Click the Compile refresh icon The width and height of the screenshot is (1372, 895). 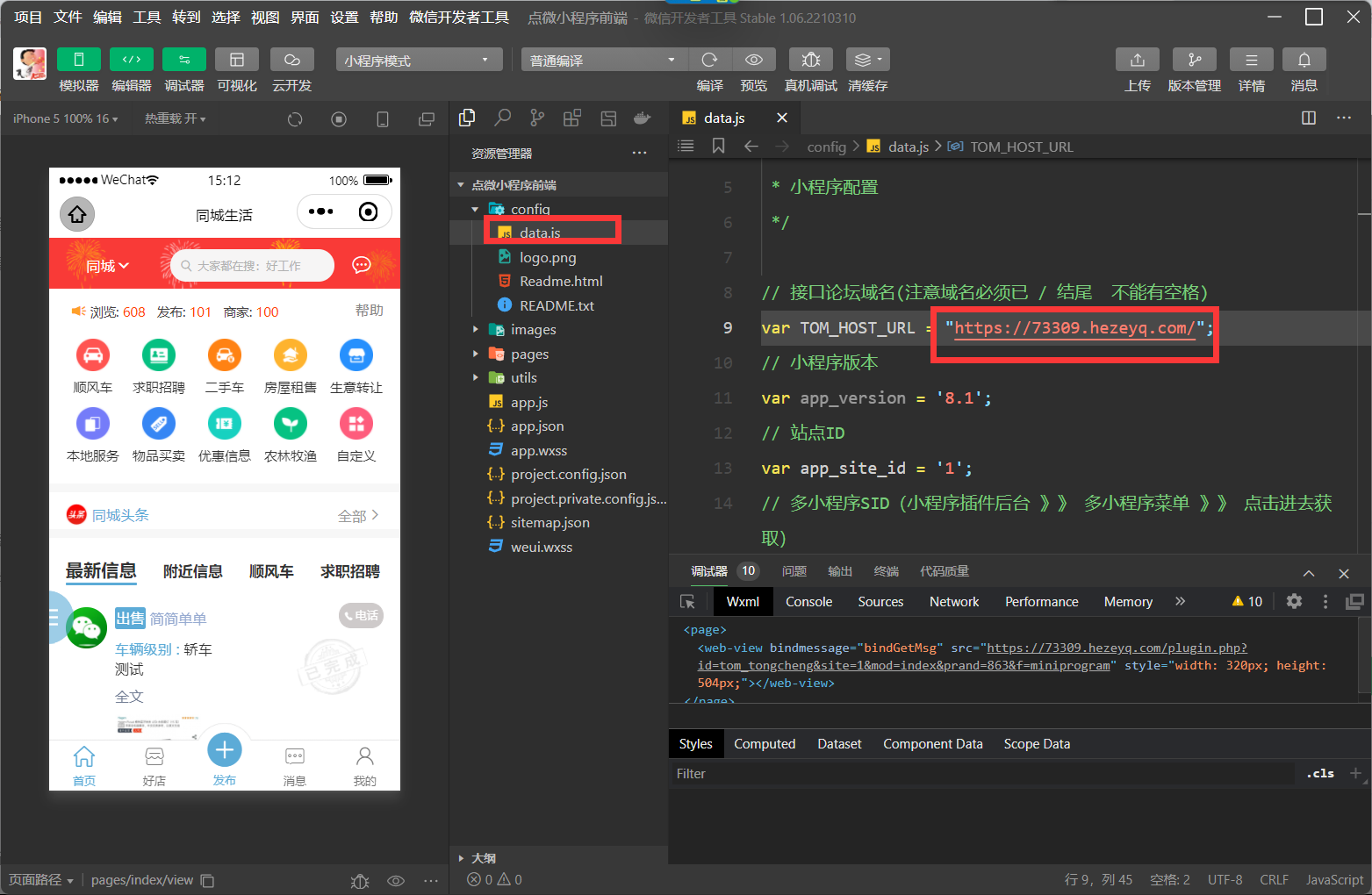[709, 60]
